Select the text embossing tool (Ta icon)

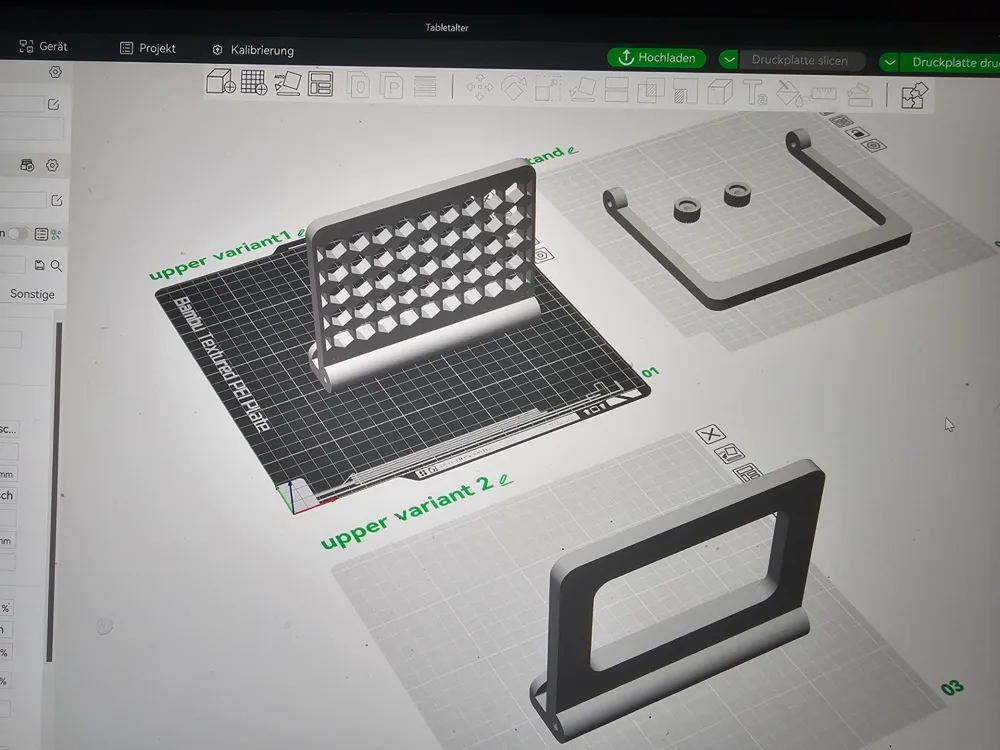[754, 94]
